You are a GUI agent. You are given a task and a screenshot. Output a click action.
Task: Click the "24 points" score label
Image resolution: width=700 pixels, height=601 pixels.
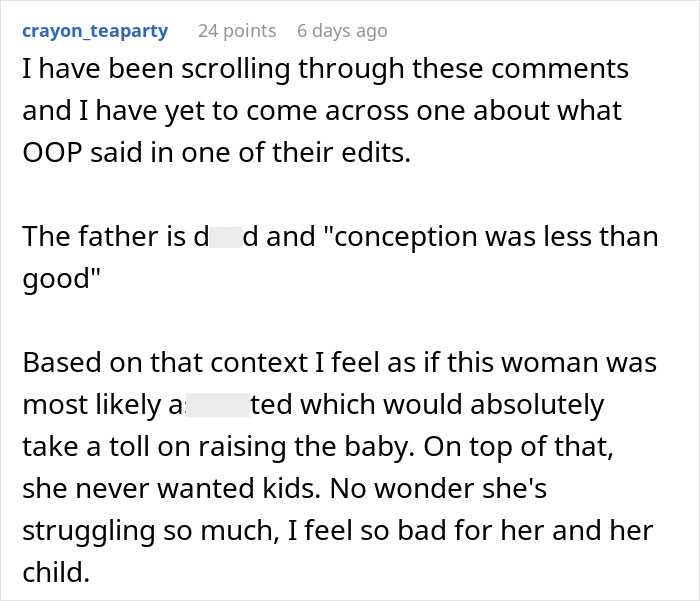coord(237,31)
